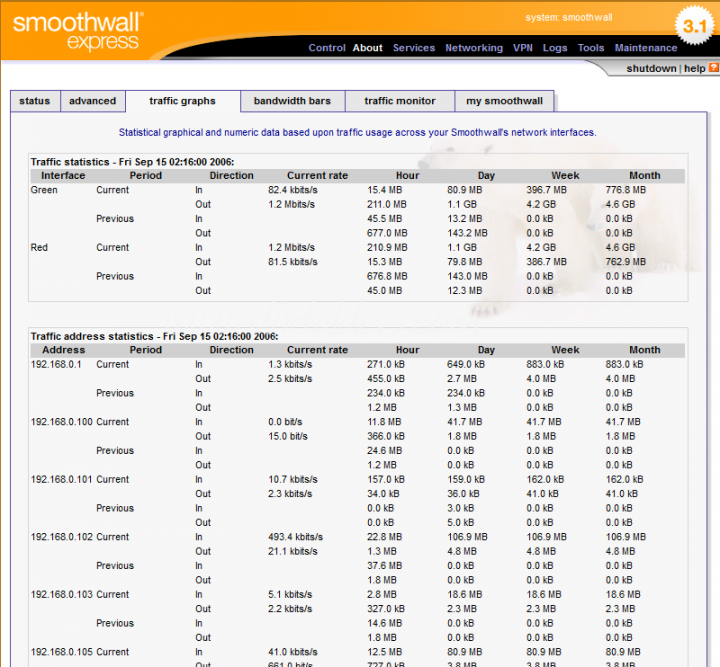Click the shutdown link
The height and width of the screenshot is (667, 720).
(x=651, y=69)
